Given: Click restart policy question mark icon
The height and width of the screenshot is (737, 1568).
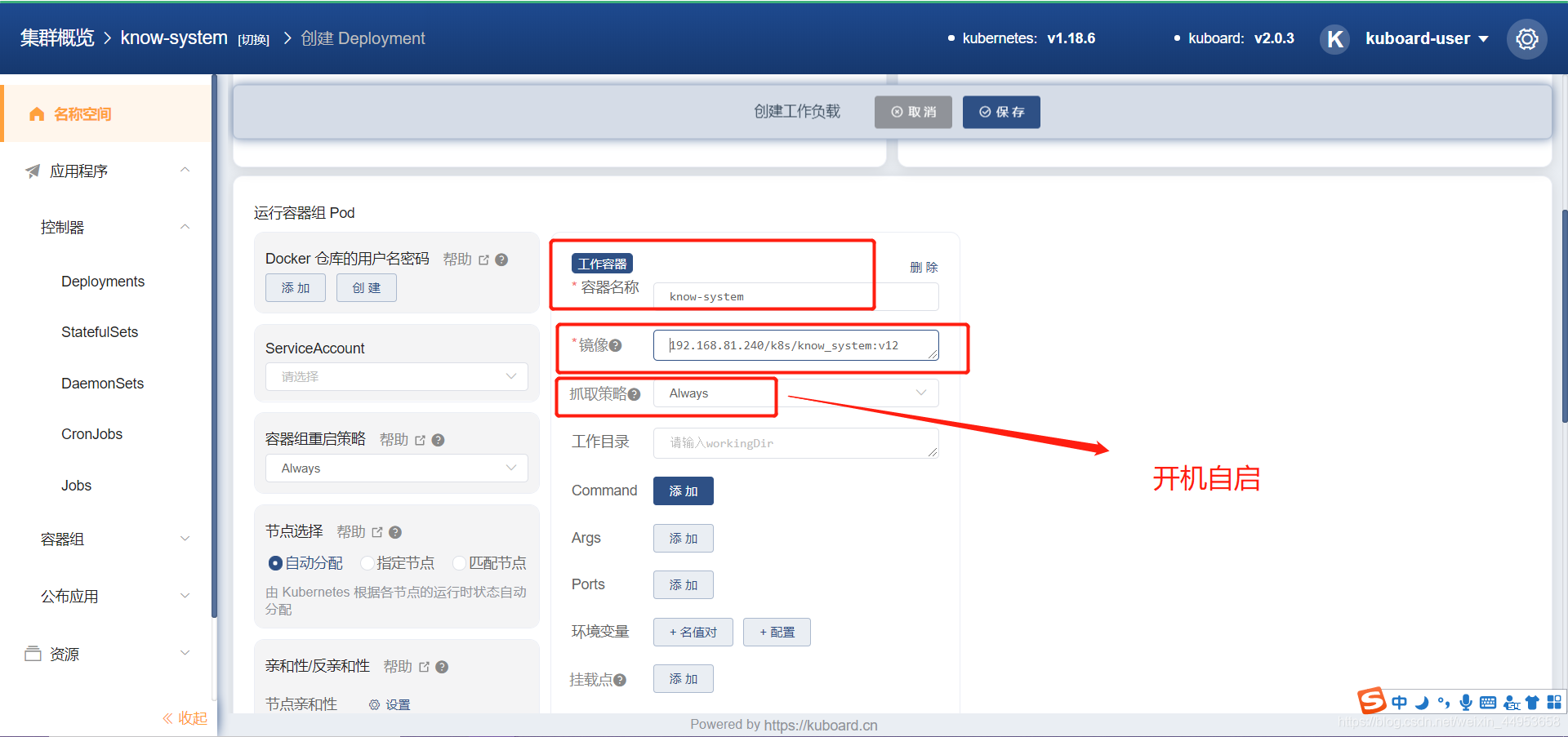Looking at the screenshot, I should (438, 440).
